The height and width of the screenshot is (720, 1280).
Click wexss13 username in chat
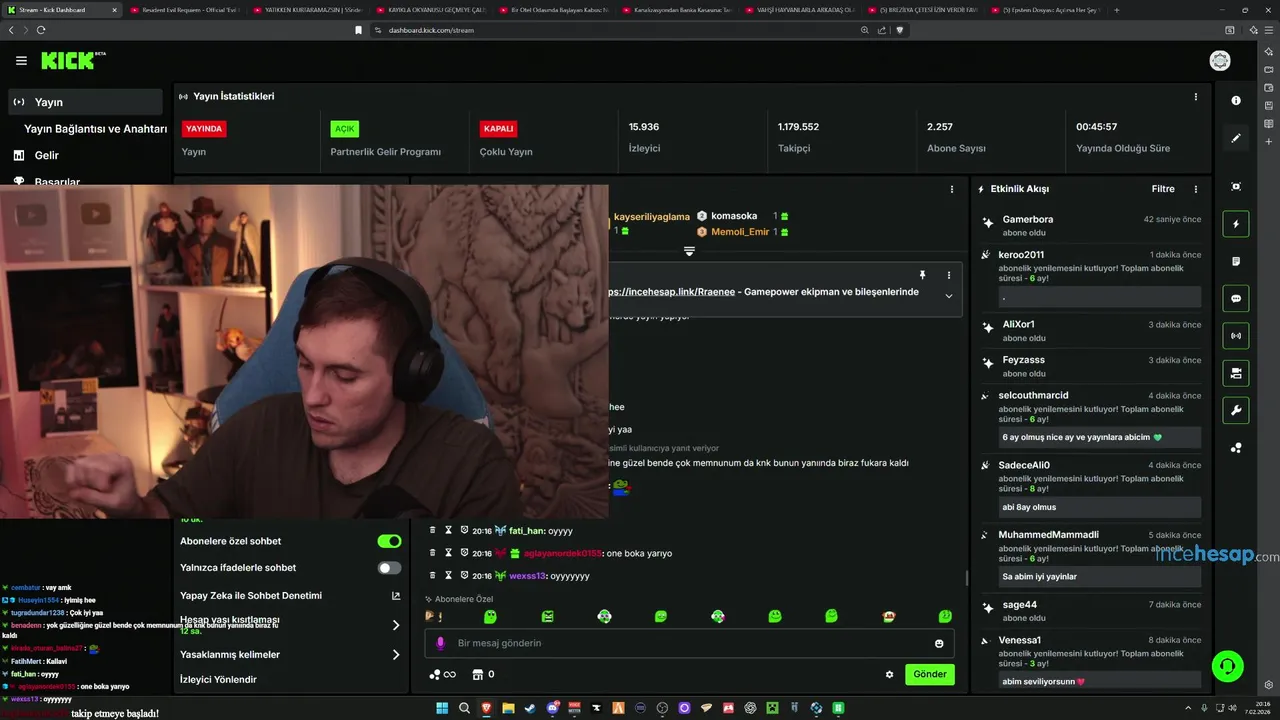click(x=527, y=576)
